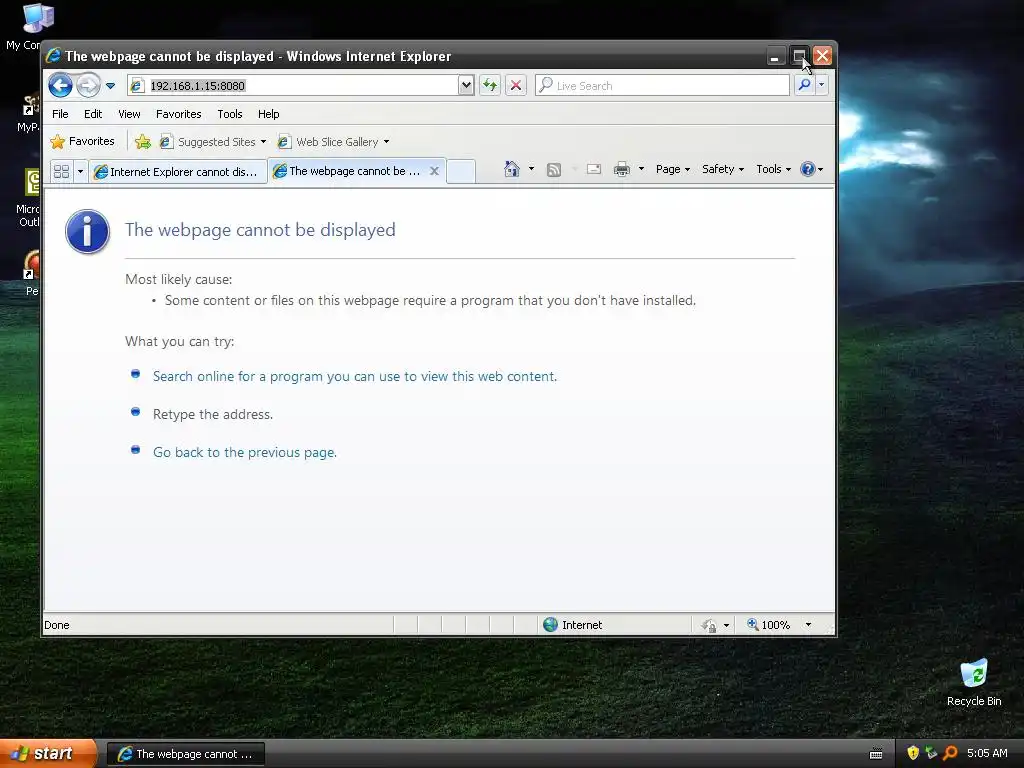Click the address bar showing 192.168.1.15:8080
This screenshot has width=1024, height=768.
(x=294, y=86)
